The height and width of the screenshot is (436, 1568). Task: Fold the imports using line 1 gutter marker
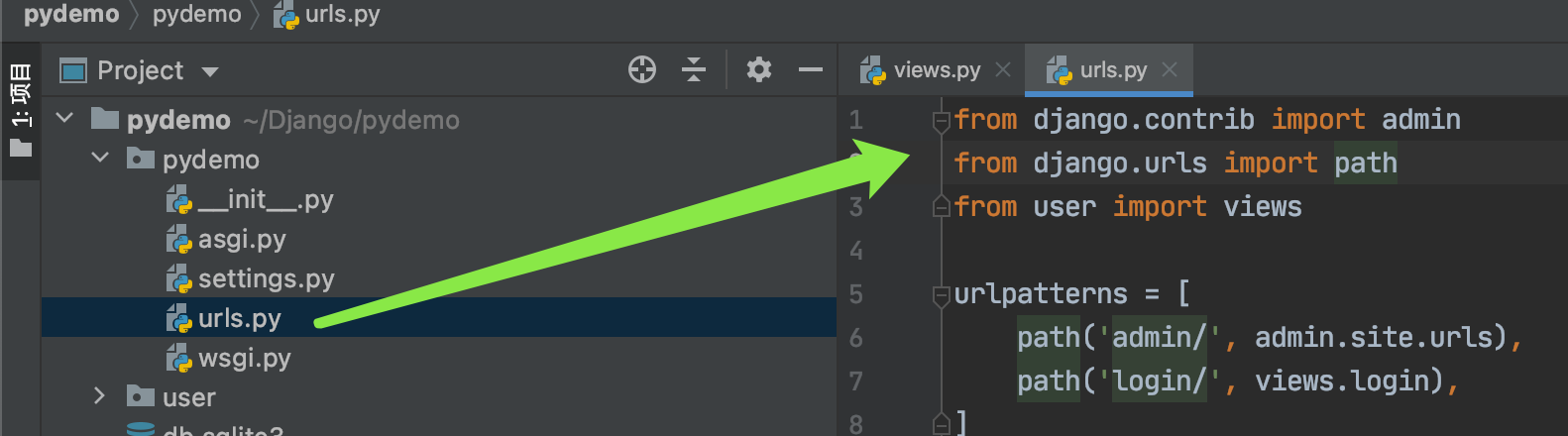pos(941,121)
